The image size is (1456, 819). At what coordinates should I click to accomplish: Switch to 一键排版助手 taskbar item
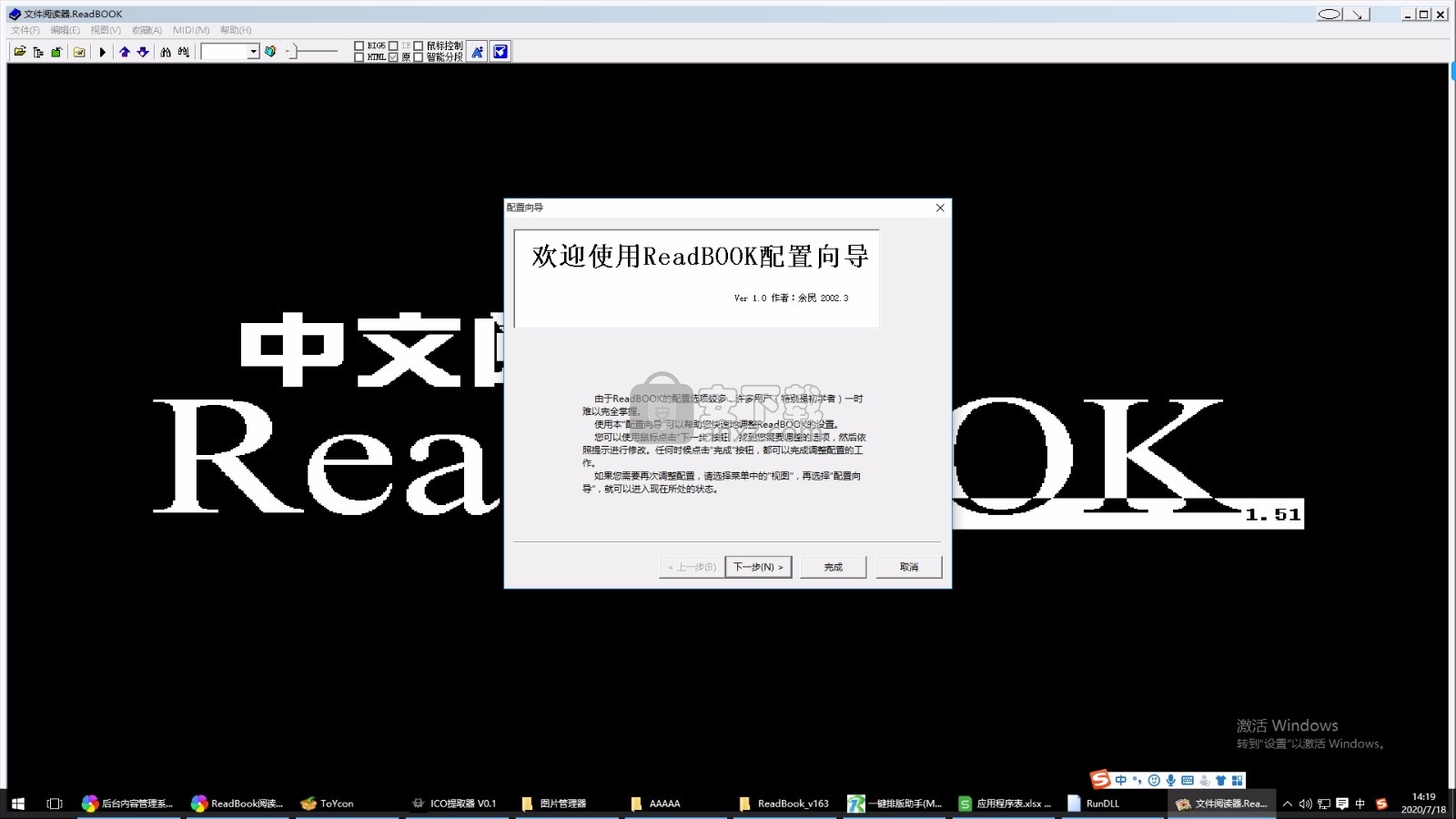895,804
